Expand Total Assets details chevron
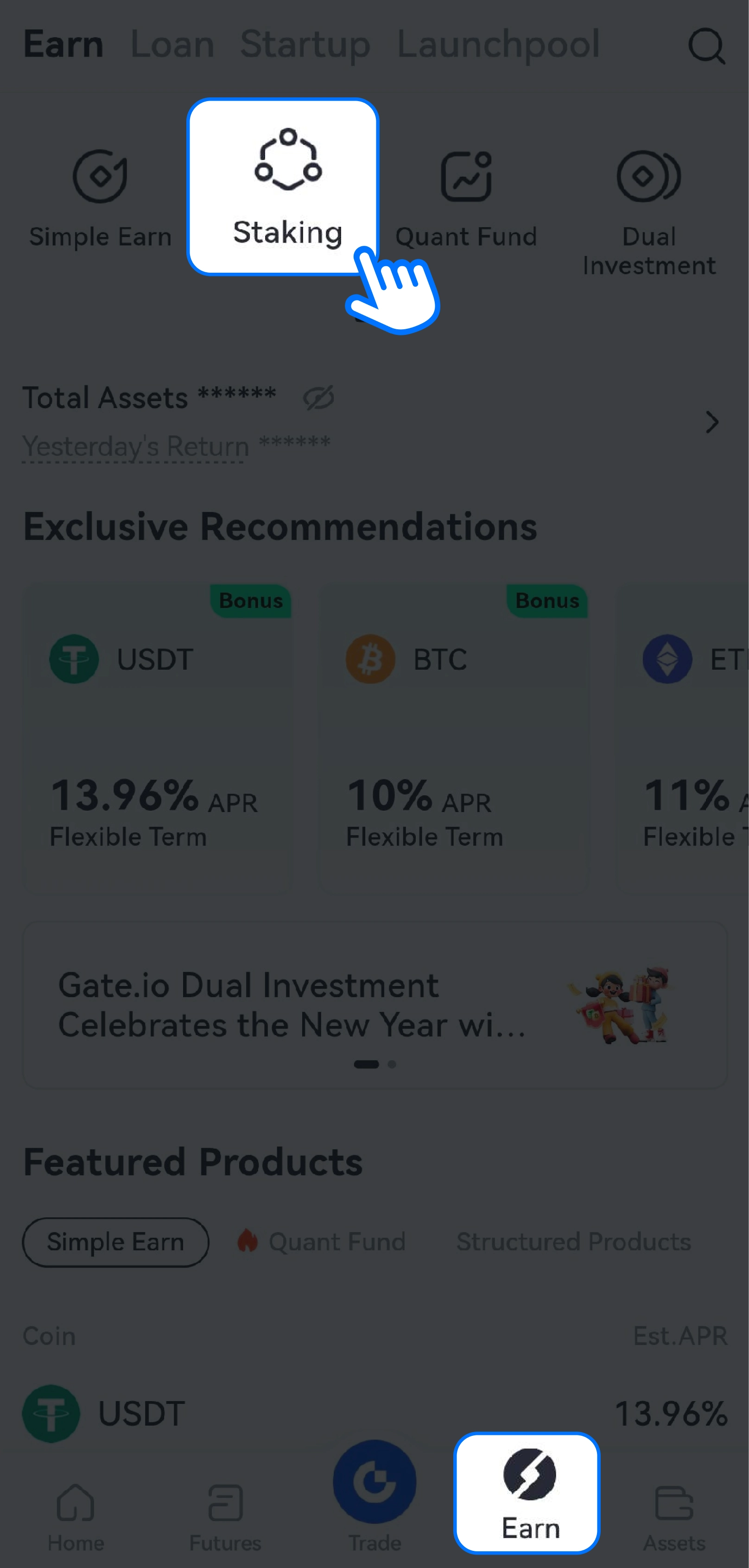This screenshot has height=1568, width=749. (712, 422)
